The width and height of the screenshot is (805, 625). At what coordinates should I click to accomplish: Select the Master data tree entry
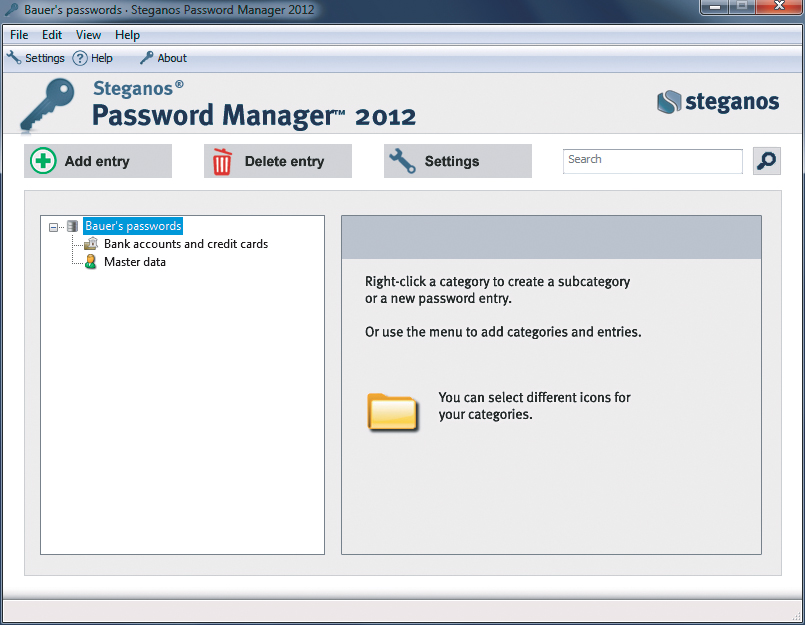(x=135, y=262)
